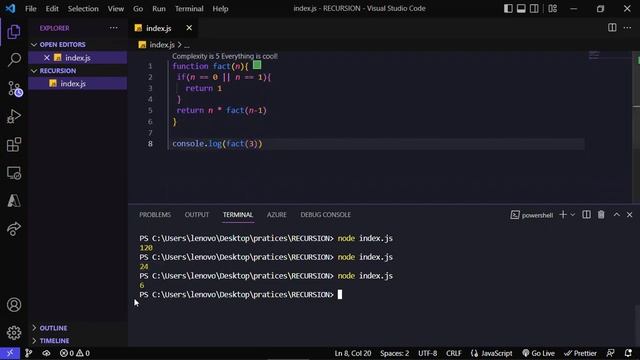Open Explorer Views and More Actions ellipsis
This screenshot has height=360, width=640.
113,28
